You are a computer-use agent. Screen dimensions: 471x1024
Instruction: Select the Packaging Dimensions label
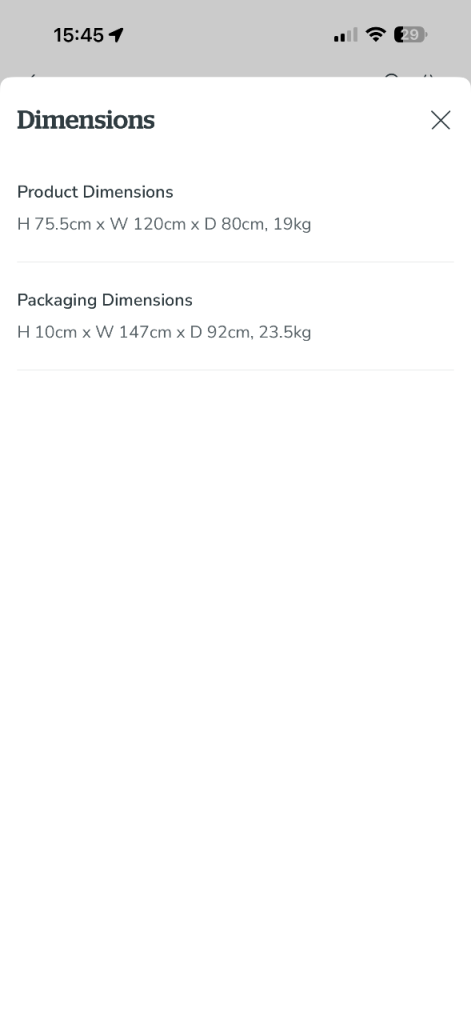point(105,300)
